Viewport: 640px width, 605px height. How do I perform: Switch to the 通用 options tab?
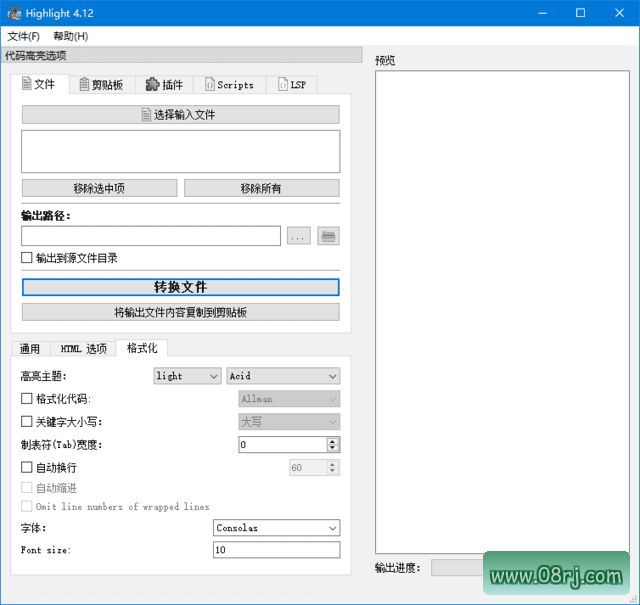30,349
